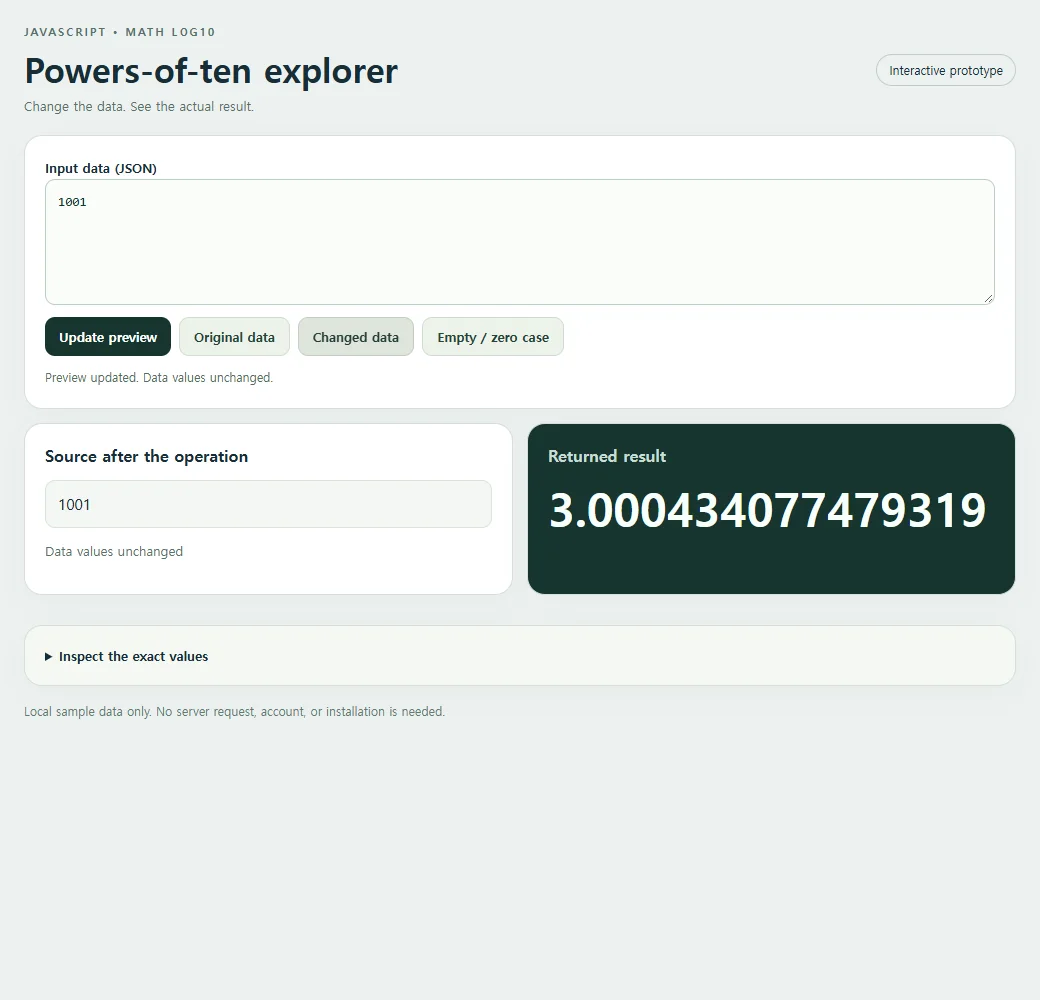
Task: Click the Update preview button
Action: coord(107,337)
